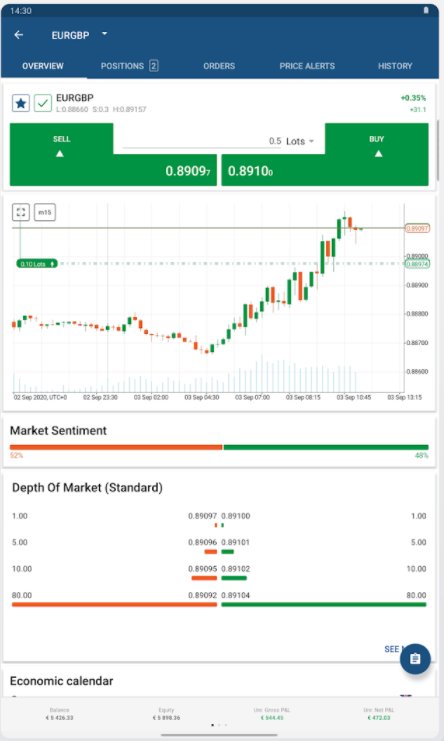This screenshot has width=444, height=741.
Task: Toggle the EURGBP green checkmark box
Action: pos(43,103)
